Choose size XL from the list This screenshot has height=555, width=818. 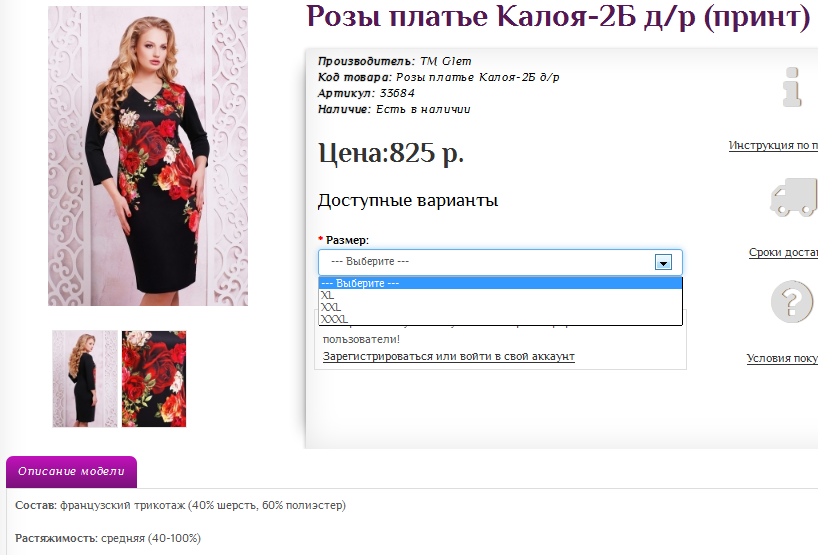click(x=500, y=295)
